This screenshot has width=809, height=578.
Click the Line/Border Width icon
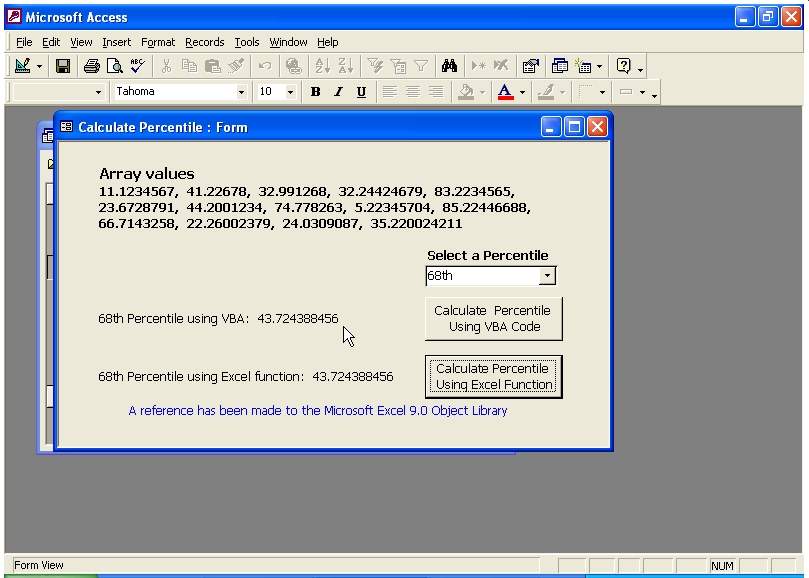tap(586, 92)
